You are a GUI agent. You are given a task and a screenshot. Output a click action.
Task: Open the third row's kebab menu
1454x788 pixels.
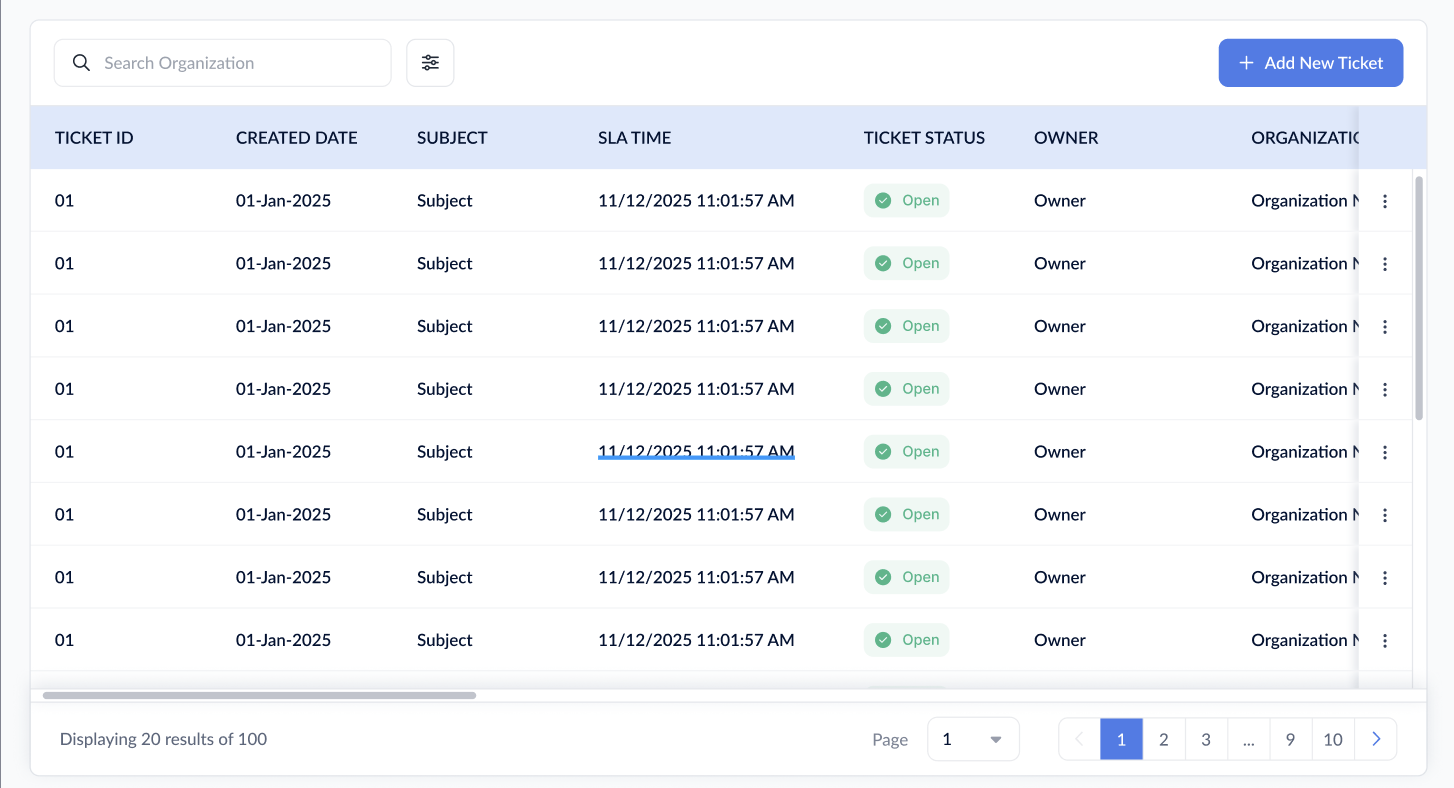tap(1385, 327)
